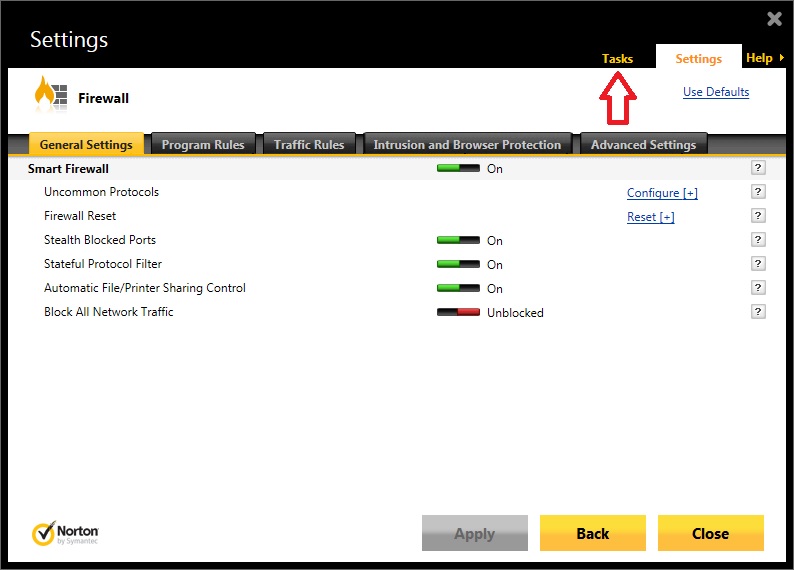Open the Tasks tab at top
Screen dimensions: 794x570
pyautogui.click(x=617, y=59)
